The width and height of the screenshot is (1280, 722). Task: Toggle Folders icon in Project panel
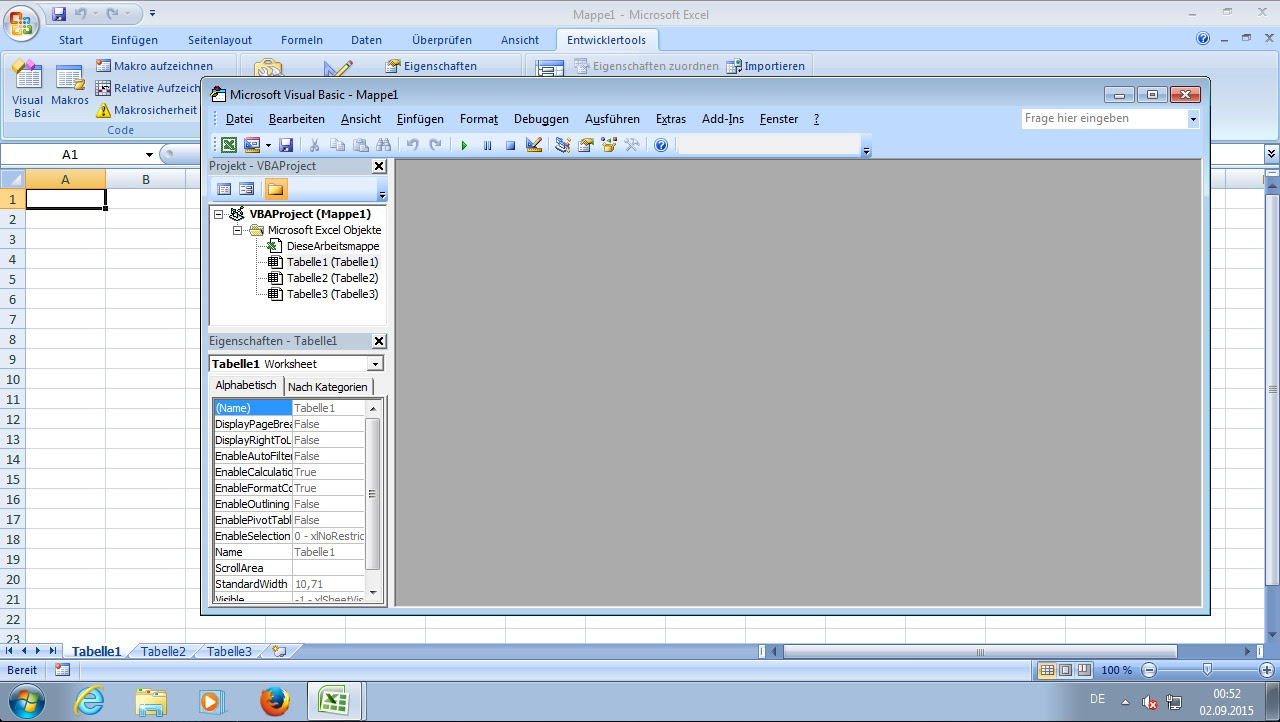click(275, 189)
